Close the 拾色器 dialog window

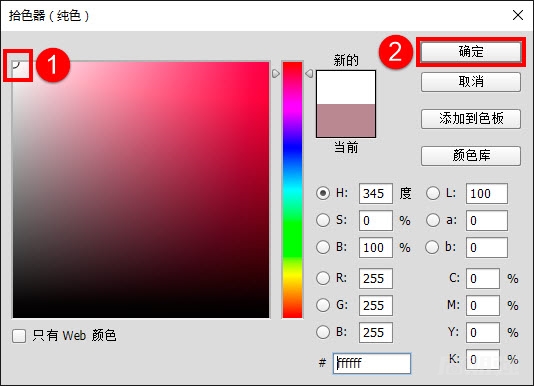[518, 15]
